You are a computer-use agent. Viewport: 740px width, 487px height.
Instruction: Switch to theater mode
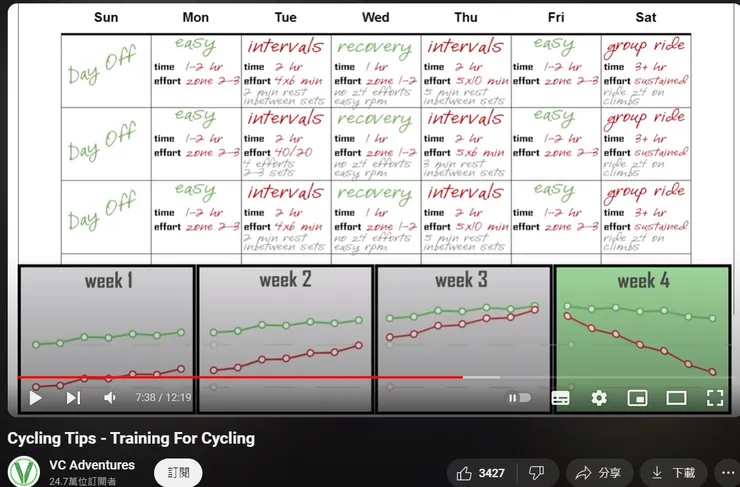(x=676, y=398)
